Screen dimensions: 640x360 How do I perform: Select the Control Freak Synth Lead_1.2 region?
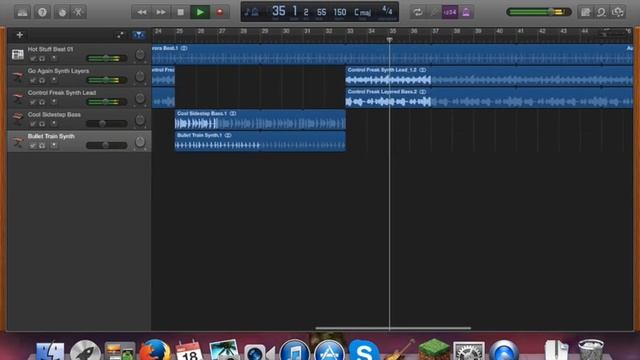[x=489, y=76]
